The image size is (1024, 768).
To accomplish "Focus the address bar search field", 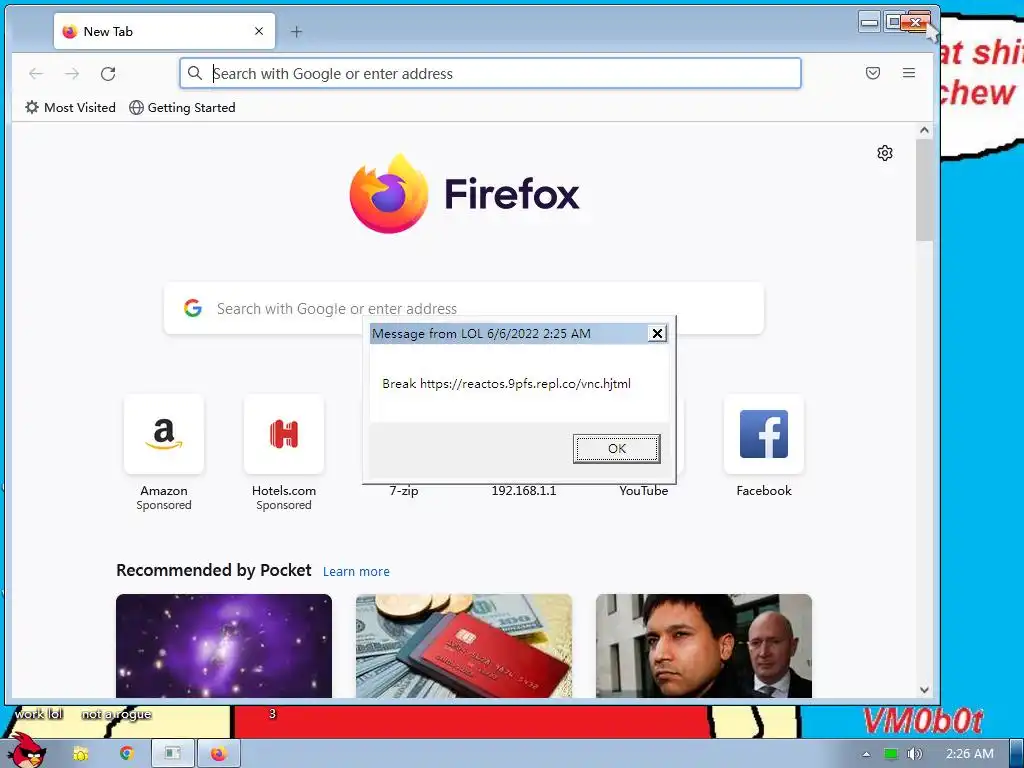I will [490, 73].
